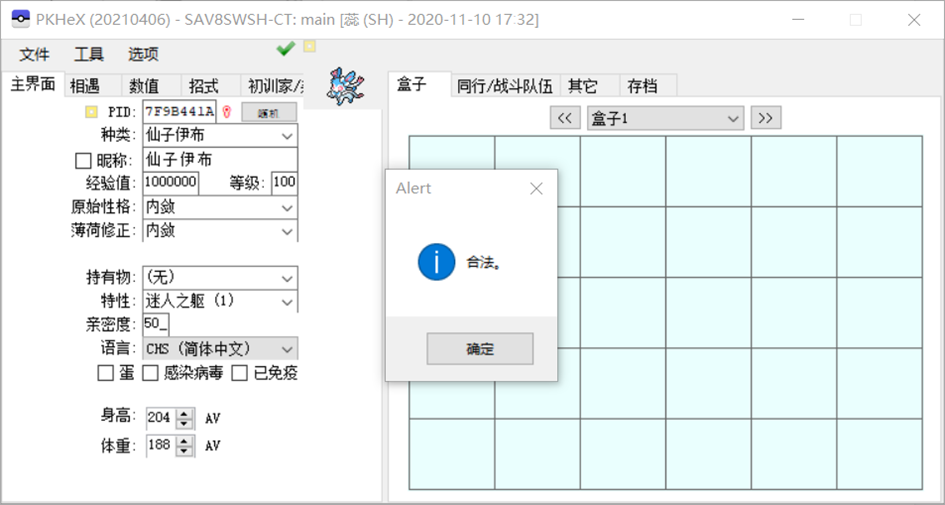Switch to the 主界面 tab

pyautogui.click(x=33, y=84)
